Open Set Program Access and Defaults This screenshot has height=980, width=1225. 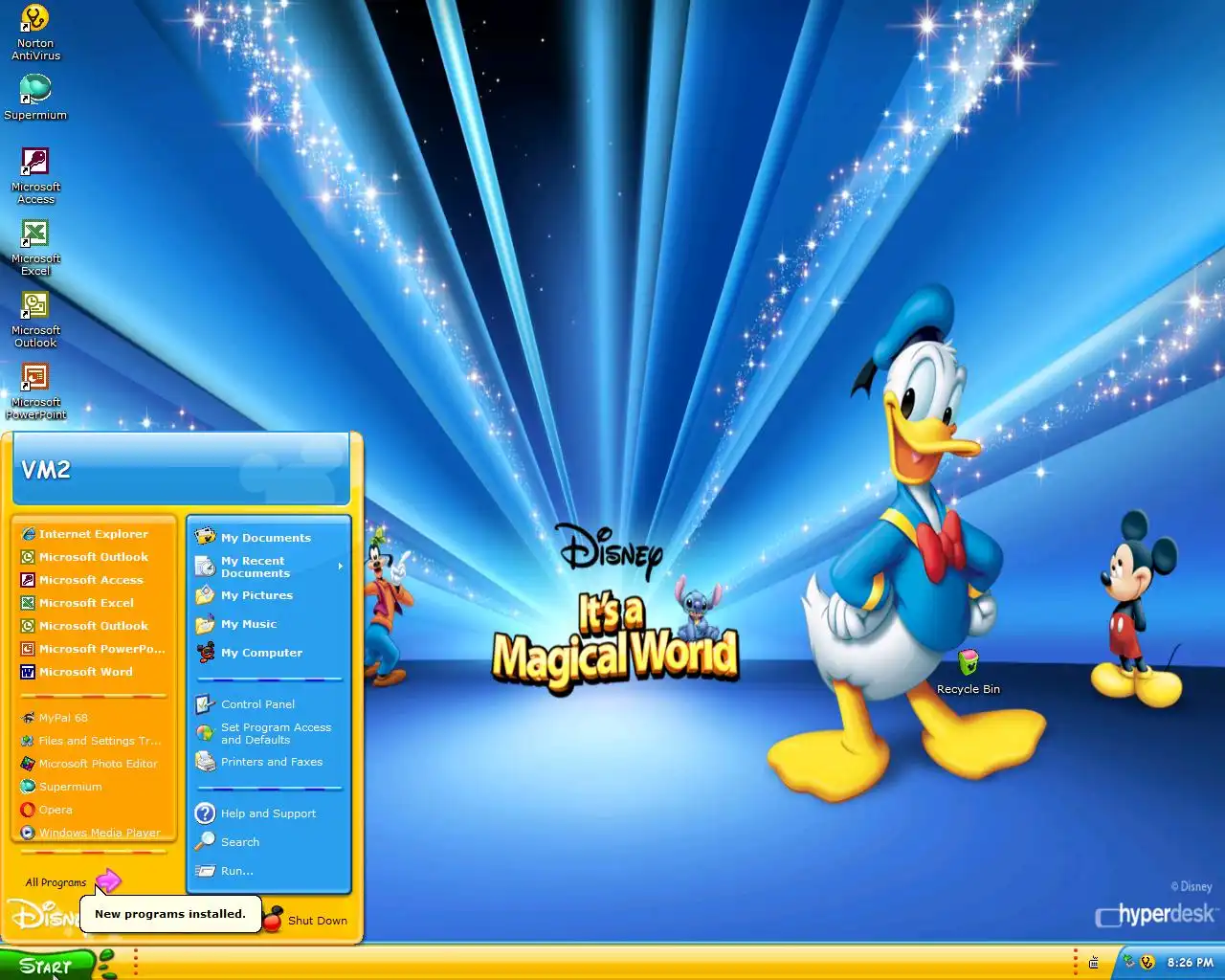point(270,733)
